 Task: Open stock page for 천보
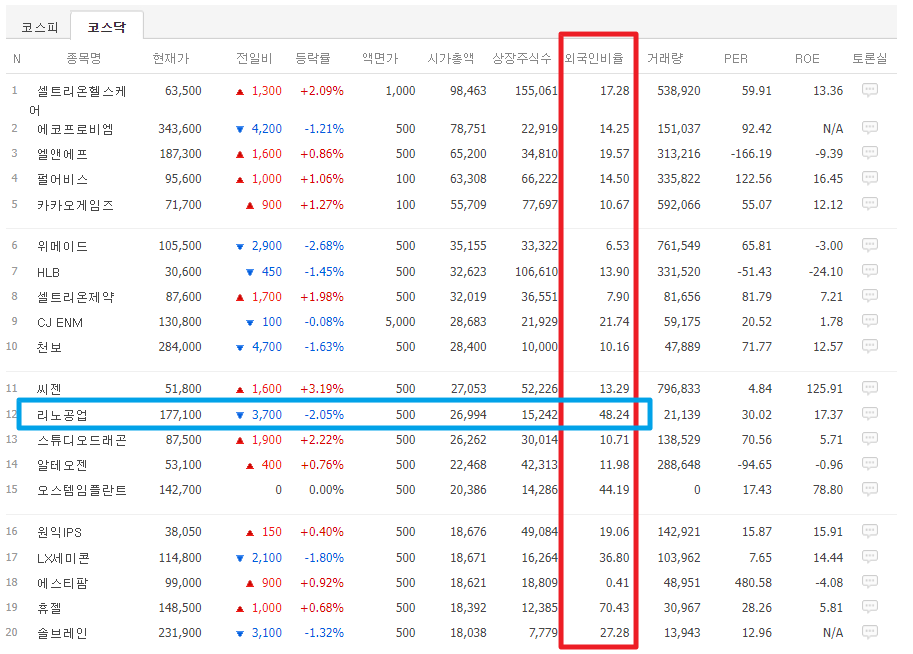point(49,347)
